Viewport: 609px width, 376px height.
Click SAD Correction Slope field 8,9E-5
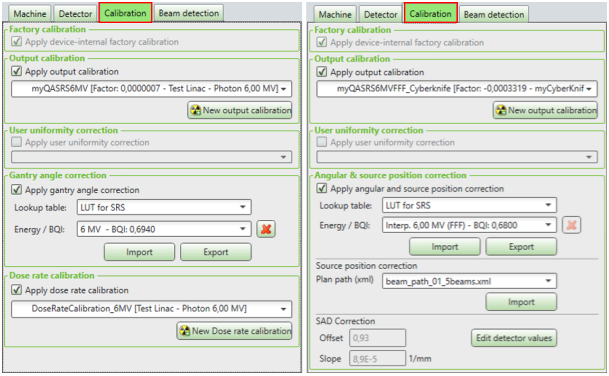click(x=378, y=359)
